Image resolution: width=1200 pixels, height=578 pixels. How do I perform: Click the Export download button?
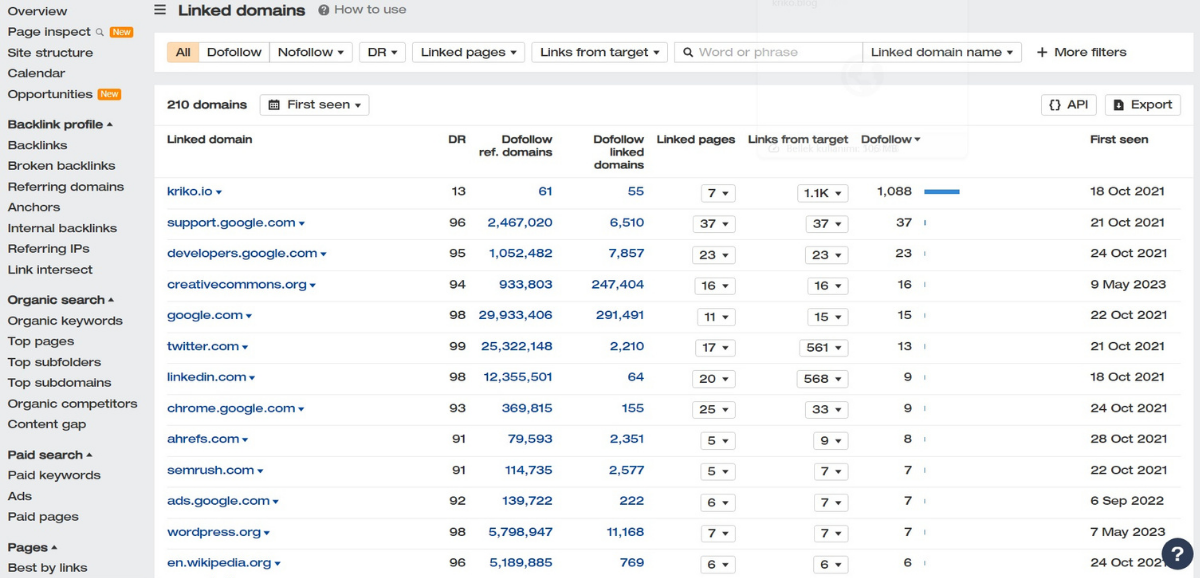click(1141, 105)
